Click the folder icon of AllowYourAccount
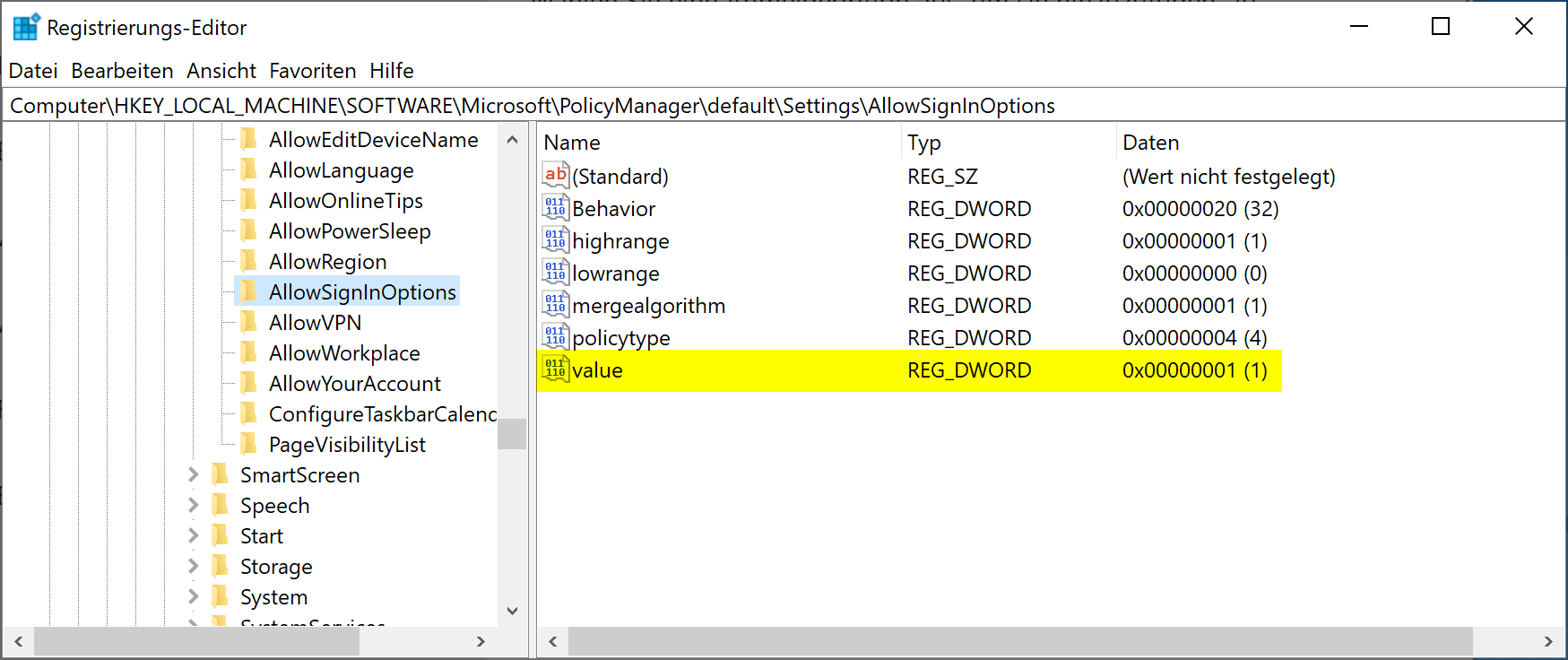1568x660 pixels. coord(249,383)
